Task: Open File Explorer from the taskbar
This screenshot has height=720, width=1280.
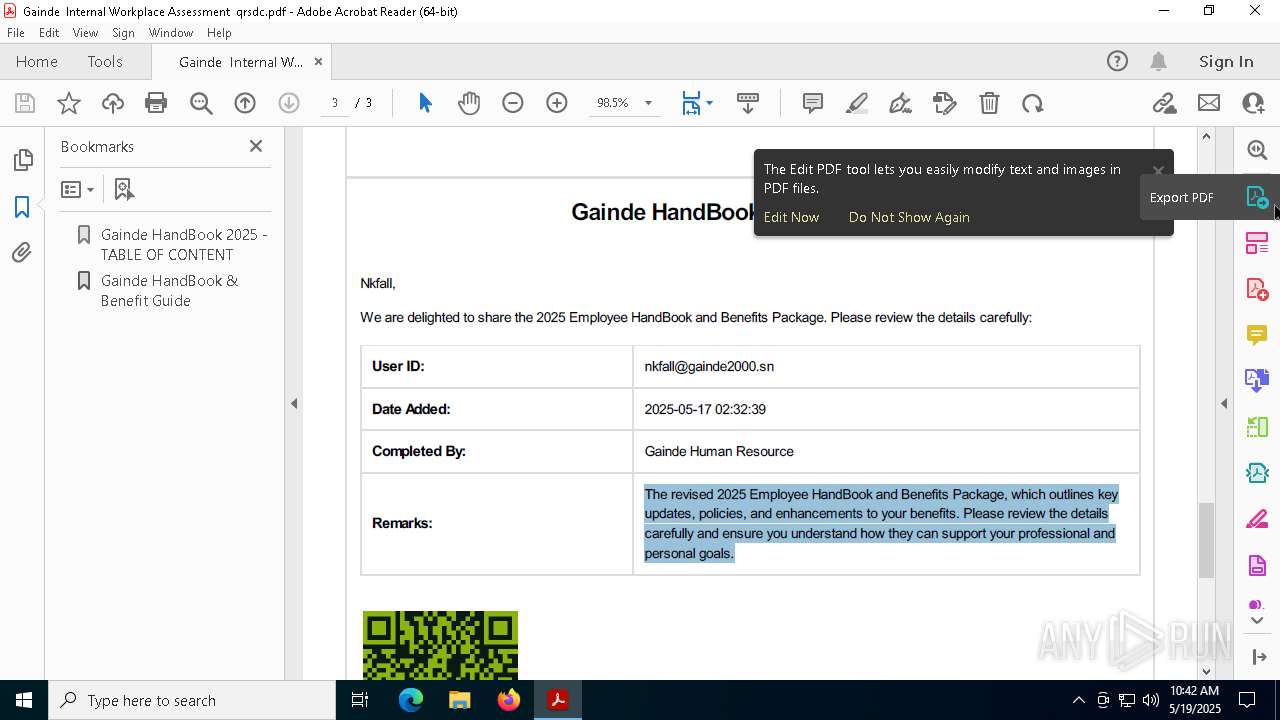Action: coord(460,700)
